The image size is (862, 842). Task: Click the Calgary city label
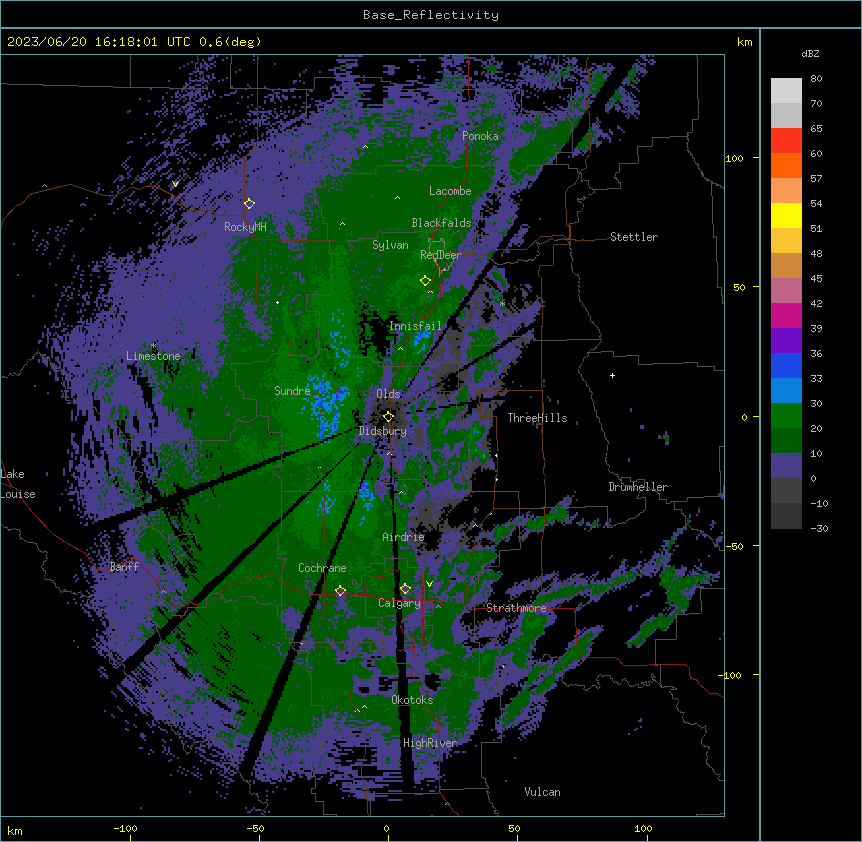399,603
